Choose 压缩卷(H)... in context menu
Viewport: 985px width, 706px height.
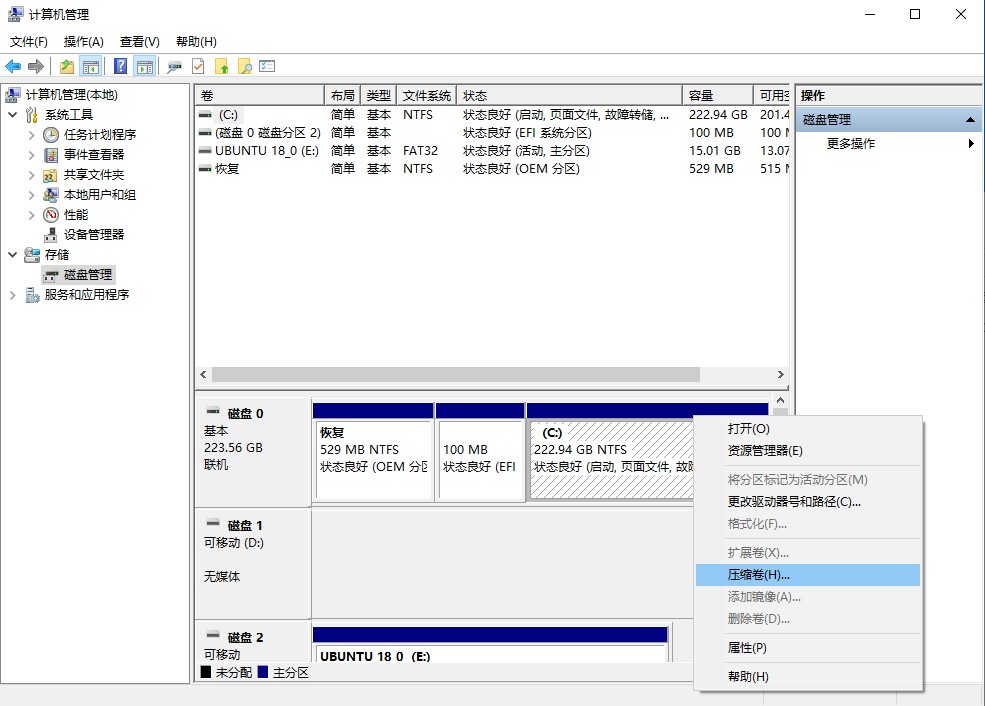tap(807, 575)
